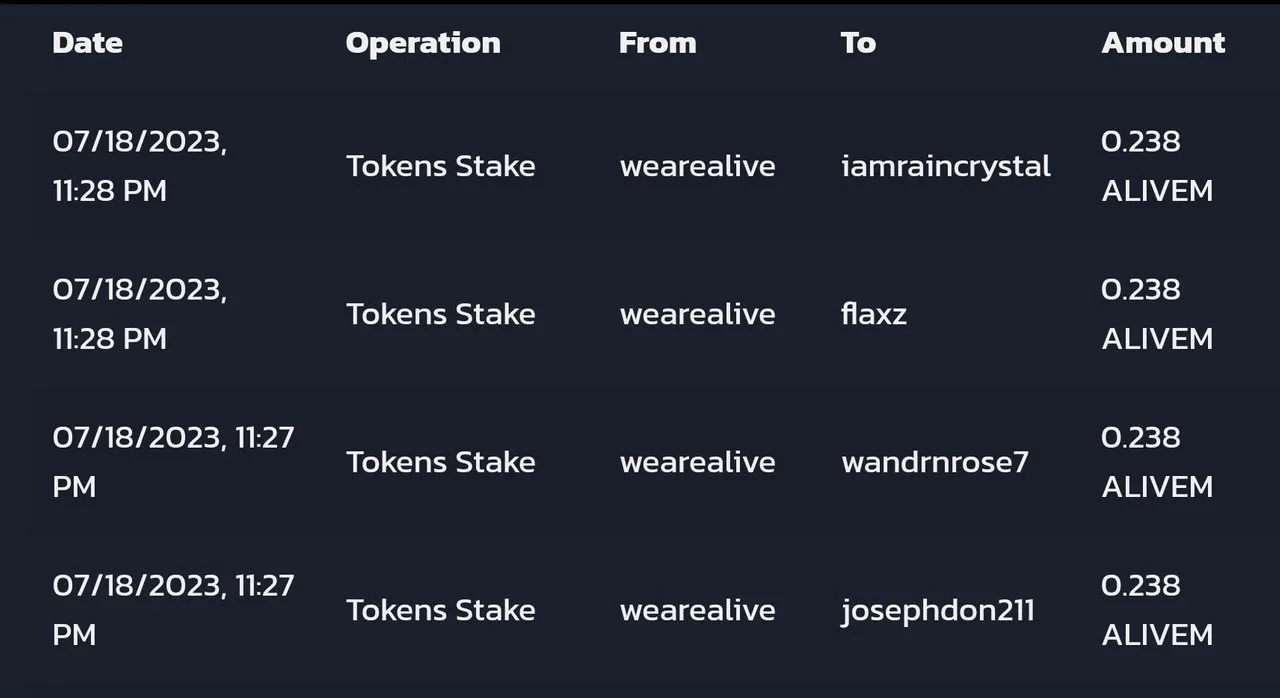This screenshot has height=698, width=1280.
Task: Visit the wandrnrose7 recipient link
Action: pos(935,462)
